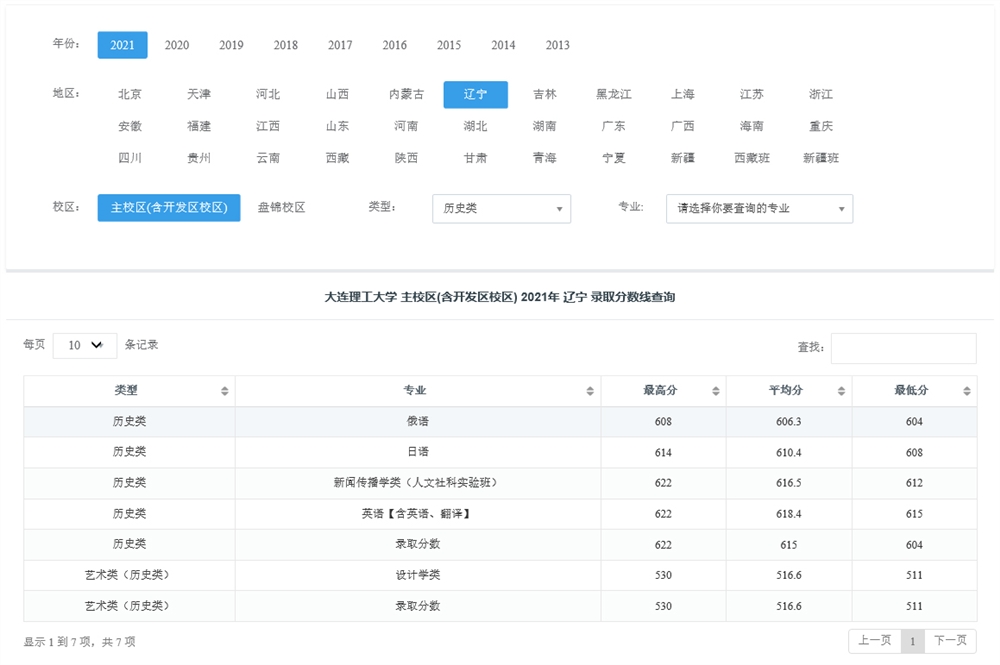Expand the 专业 selection dropdown
The width and height of the screenshot is (1000, 665).
tap(759, 208)
